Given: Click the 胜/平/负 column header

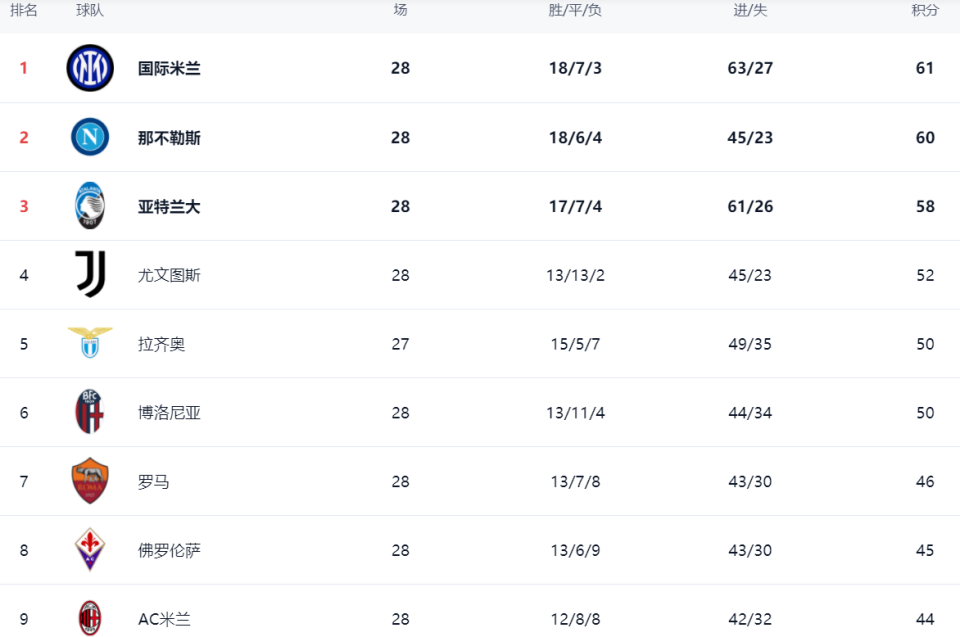Looking at the screenshot, I should pos(575,10).
